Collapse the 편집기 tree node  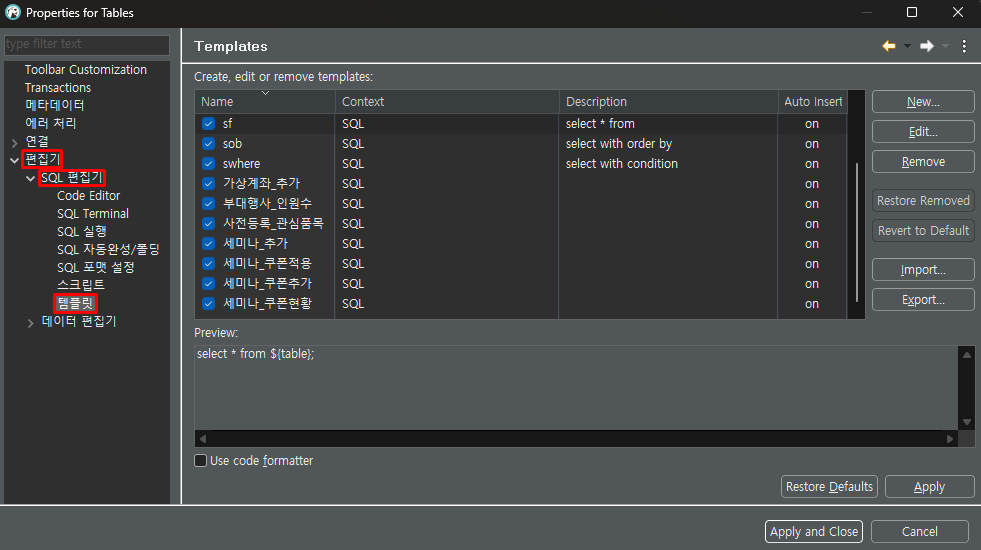14,161
